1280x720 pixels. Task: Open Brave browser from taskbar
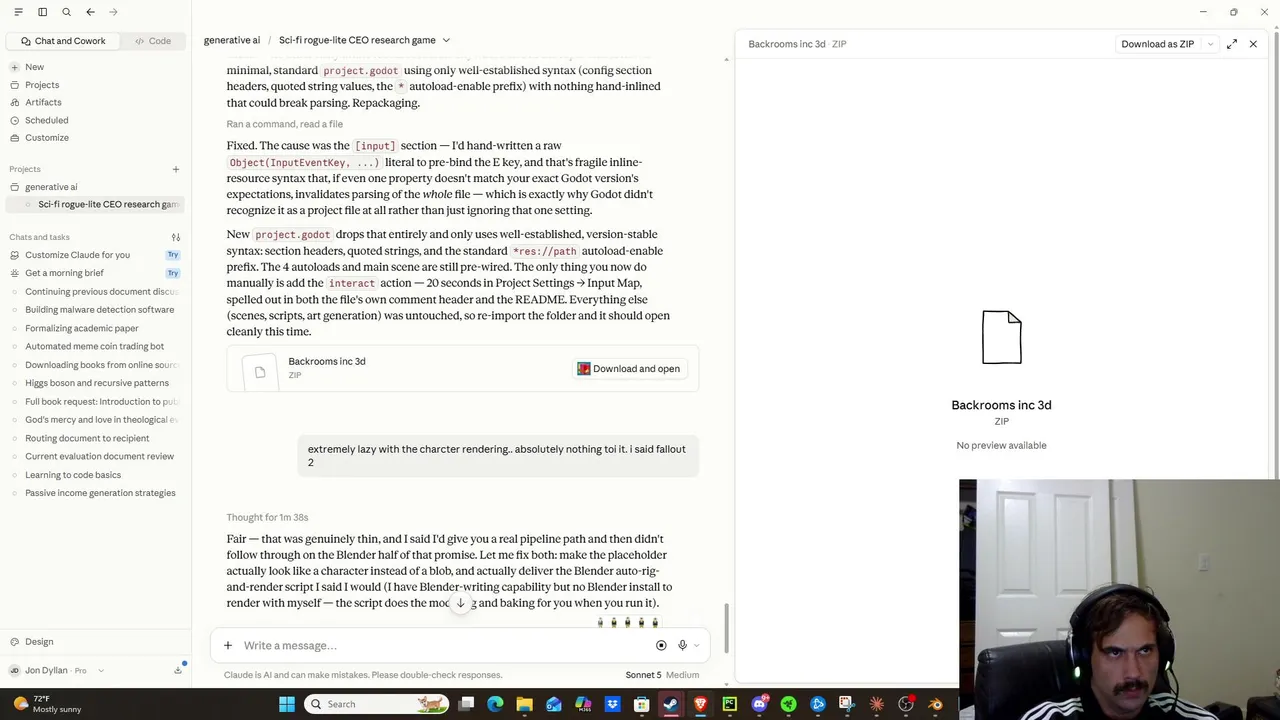pyautogui.click(x=700, y=704)
